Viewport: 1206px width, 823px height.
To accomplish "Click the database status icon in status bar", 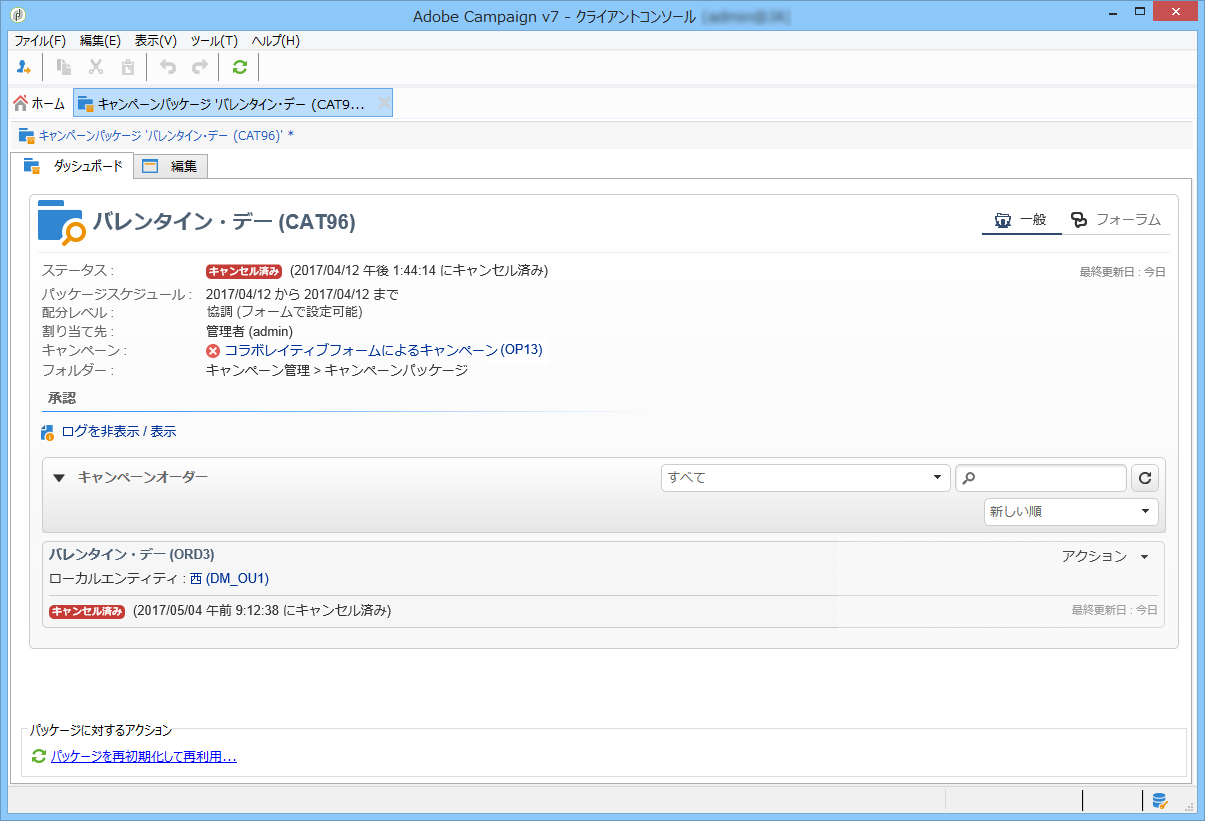I will [1160, 800].
